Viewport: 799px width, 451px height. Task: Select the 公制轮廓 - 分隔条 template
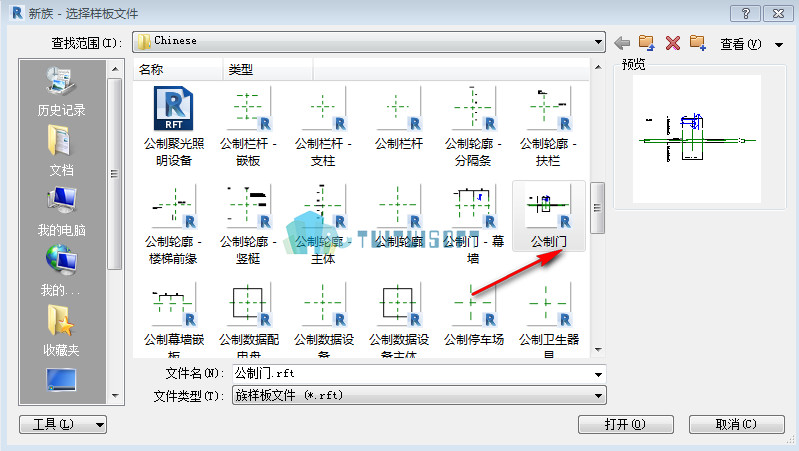(473, 127)
